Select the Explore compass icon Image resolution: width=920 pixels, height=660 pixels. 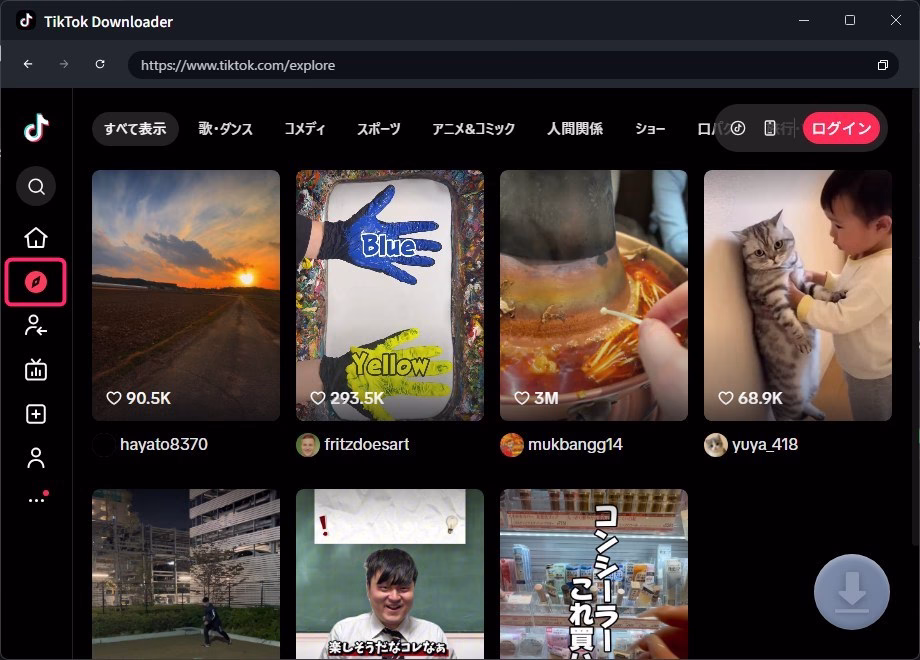tap(36, 282)
